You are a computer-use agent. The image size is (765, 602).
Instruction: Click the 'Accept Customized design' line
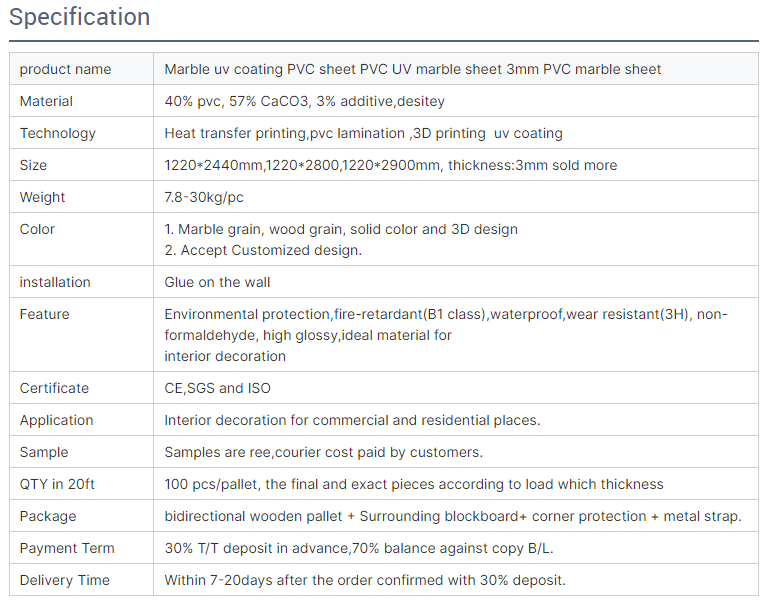click(263, 251)
